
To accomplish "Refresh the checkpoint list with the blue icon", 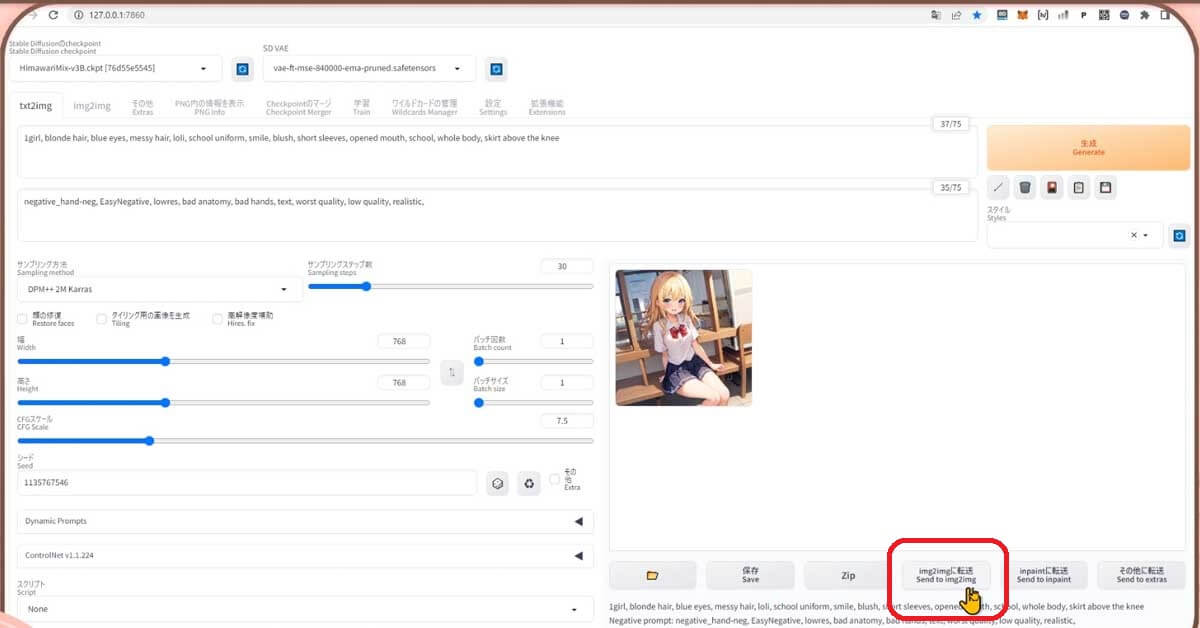I will 242,68.
